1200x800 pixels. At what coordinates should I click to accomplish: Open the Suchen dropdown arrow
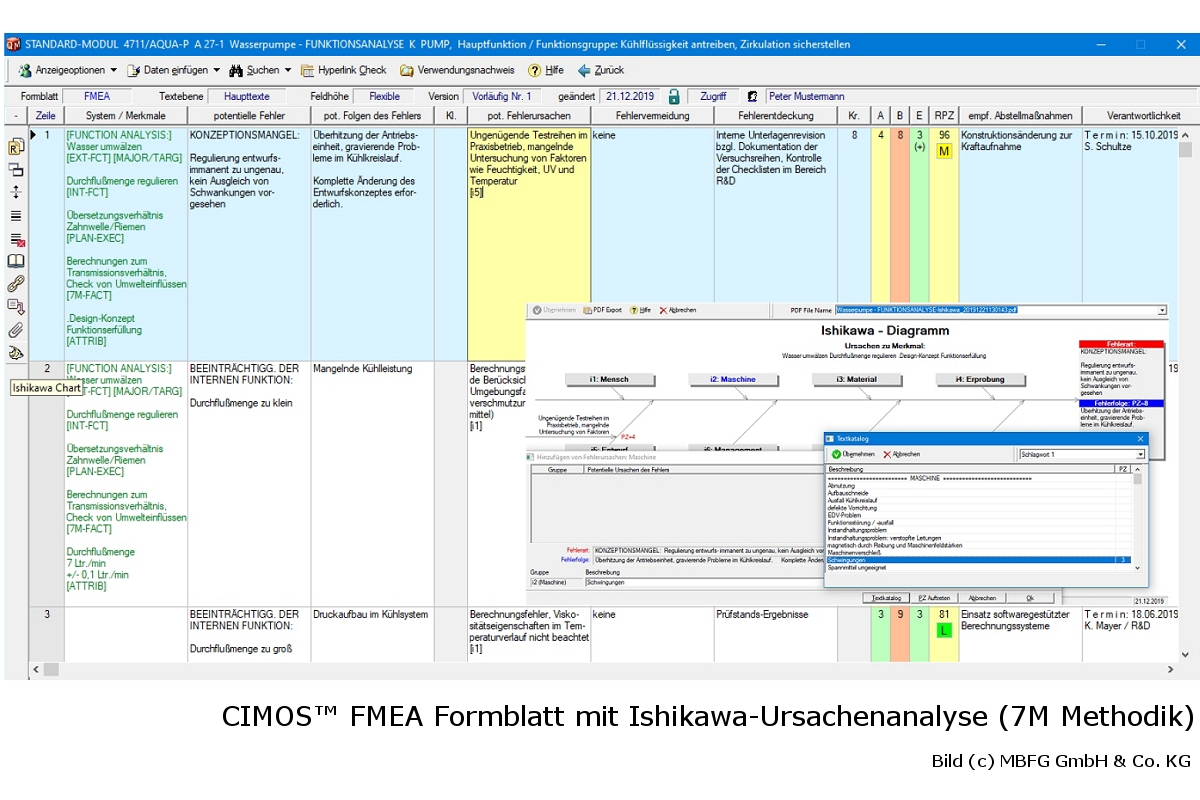[288, 70]
